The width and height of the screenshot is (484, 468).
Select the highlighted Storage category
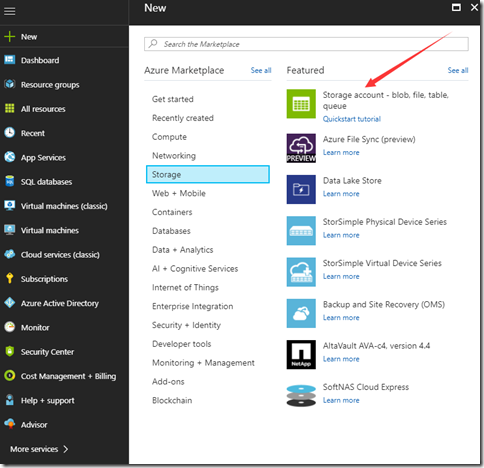point(208,174)
